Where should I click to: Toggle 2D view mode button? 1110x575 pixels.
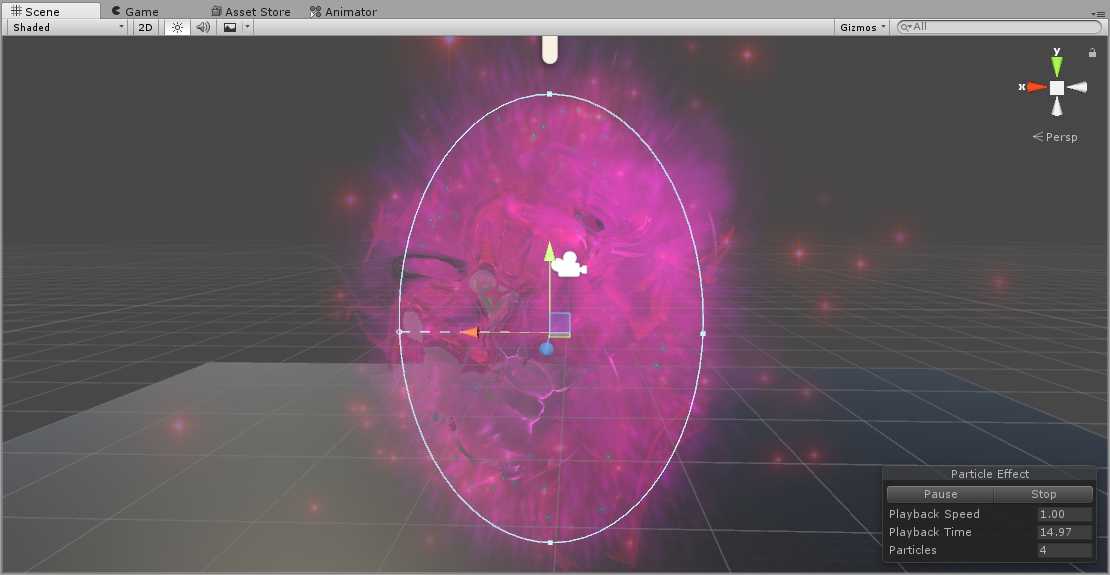146,28
